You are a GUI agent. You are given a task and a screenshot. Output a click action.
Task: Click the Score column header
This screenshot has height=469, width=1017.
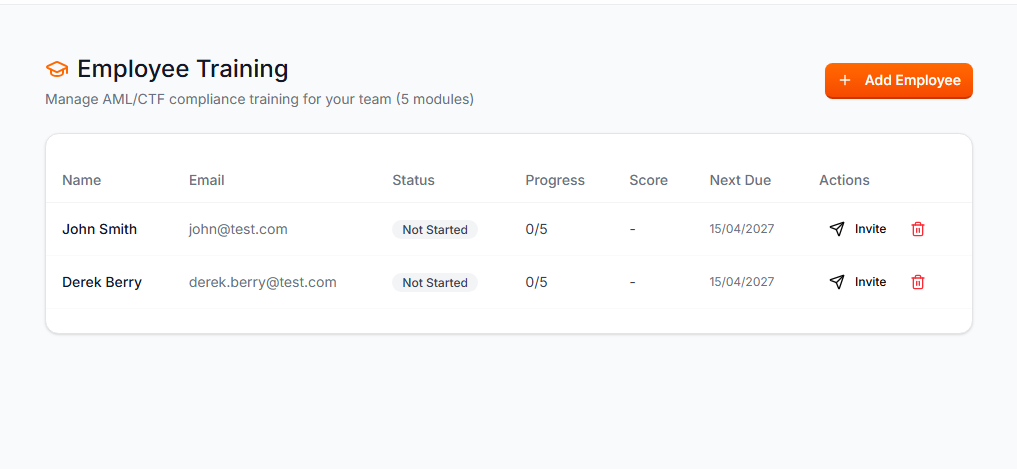(x=648, y=181)
